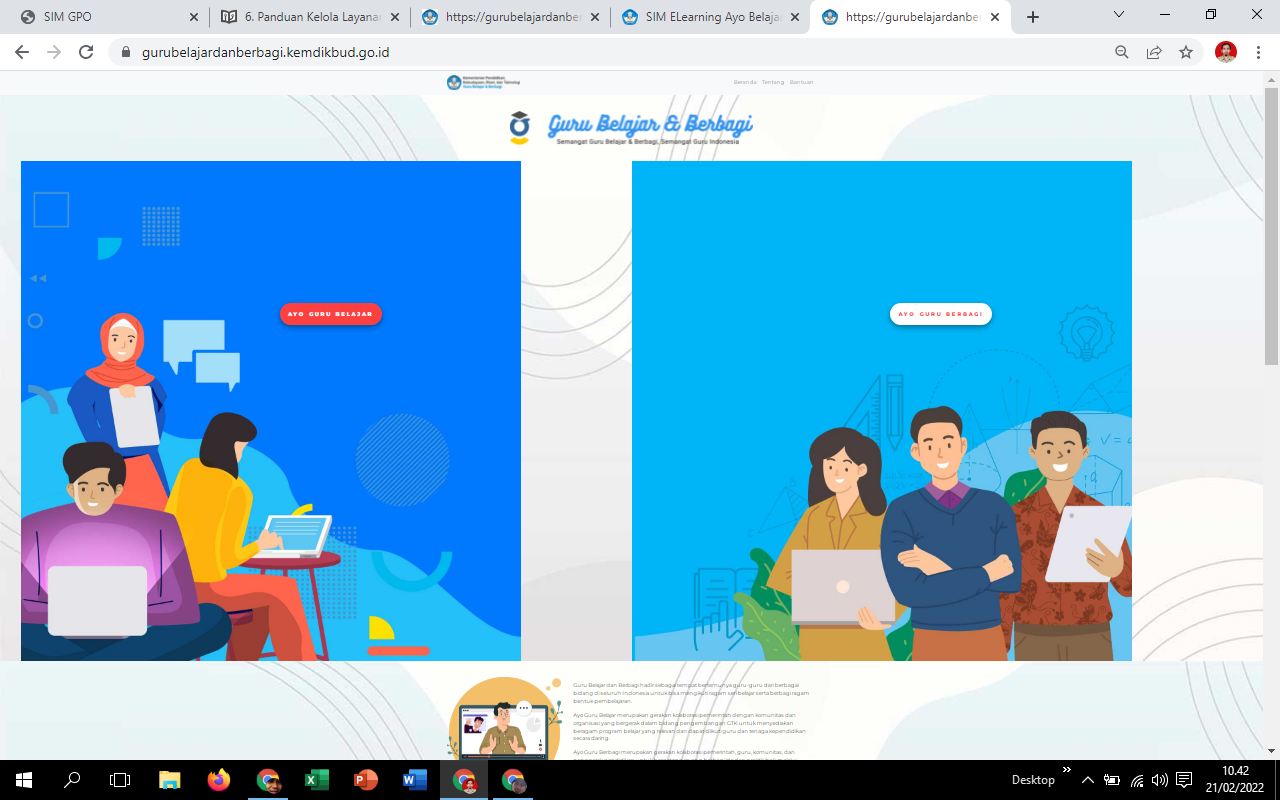
Task: Click the address bar URL field
Action: click(610, 52)
